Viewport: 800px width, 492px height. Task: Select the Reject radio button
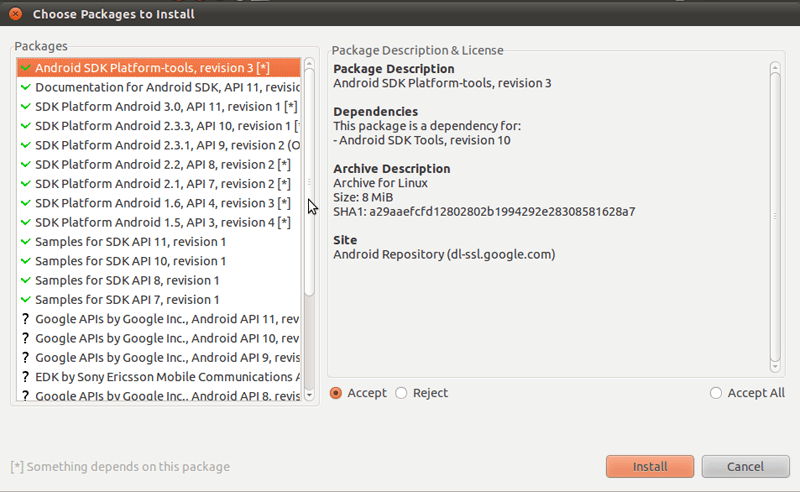[401, 393]
